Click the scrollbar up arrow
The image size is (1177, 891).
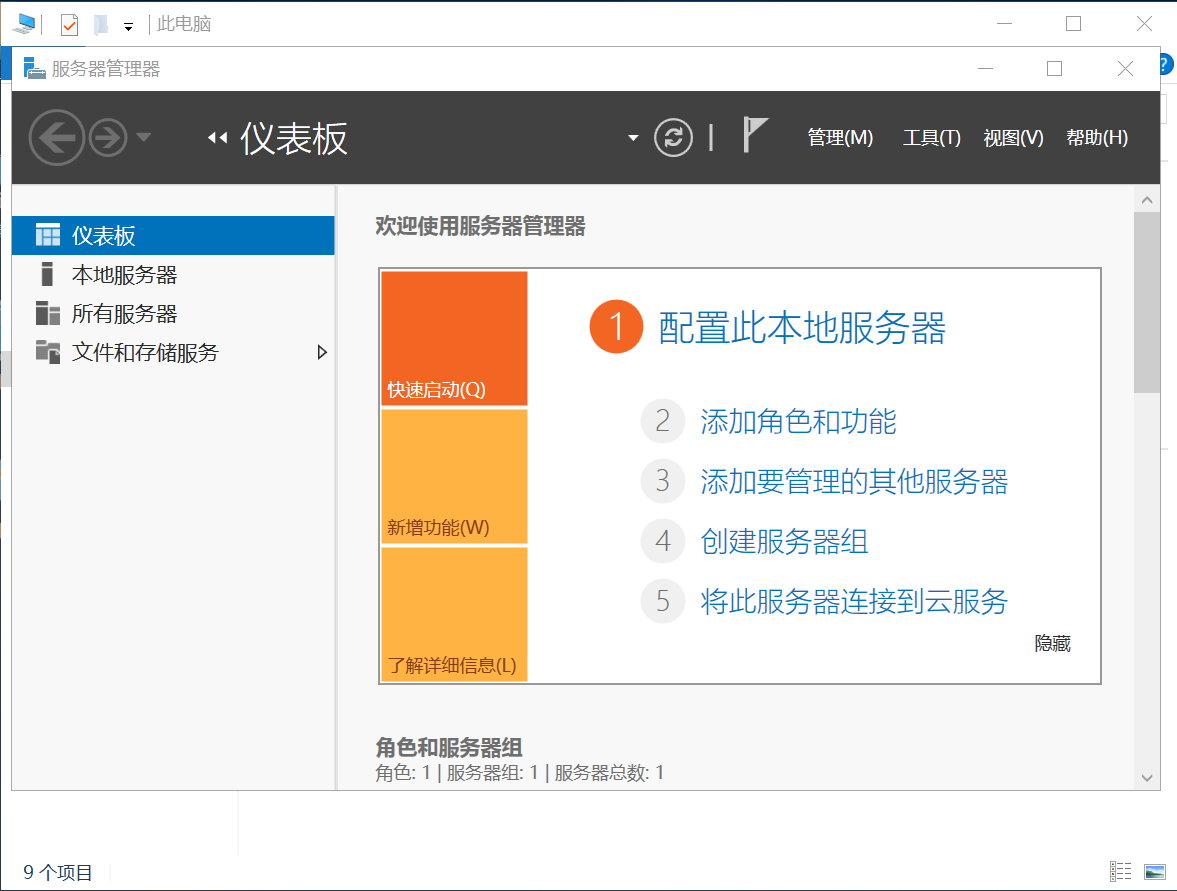1146,200
